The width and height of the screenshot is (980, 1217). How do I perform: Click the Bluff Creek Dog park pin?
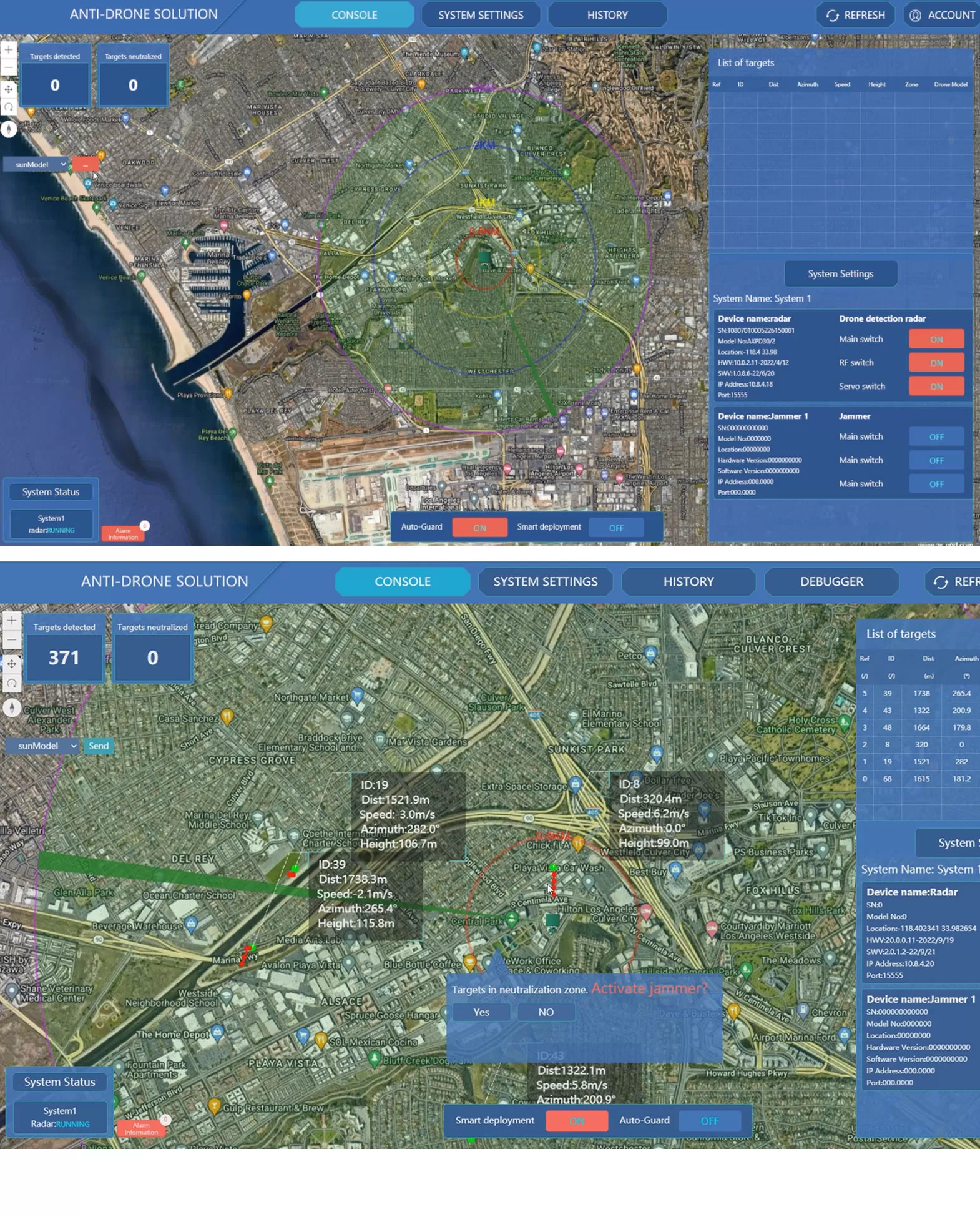pyautogui.click(x=375, y=1058)
